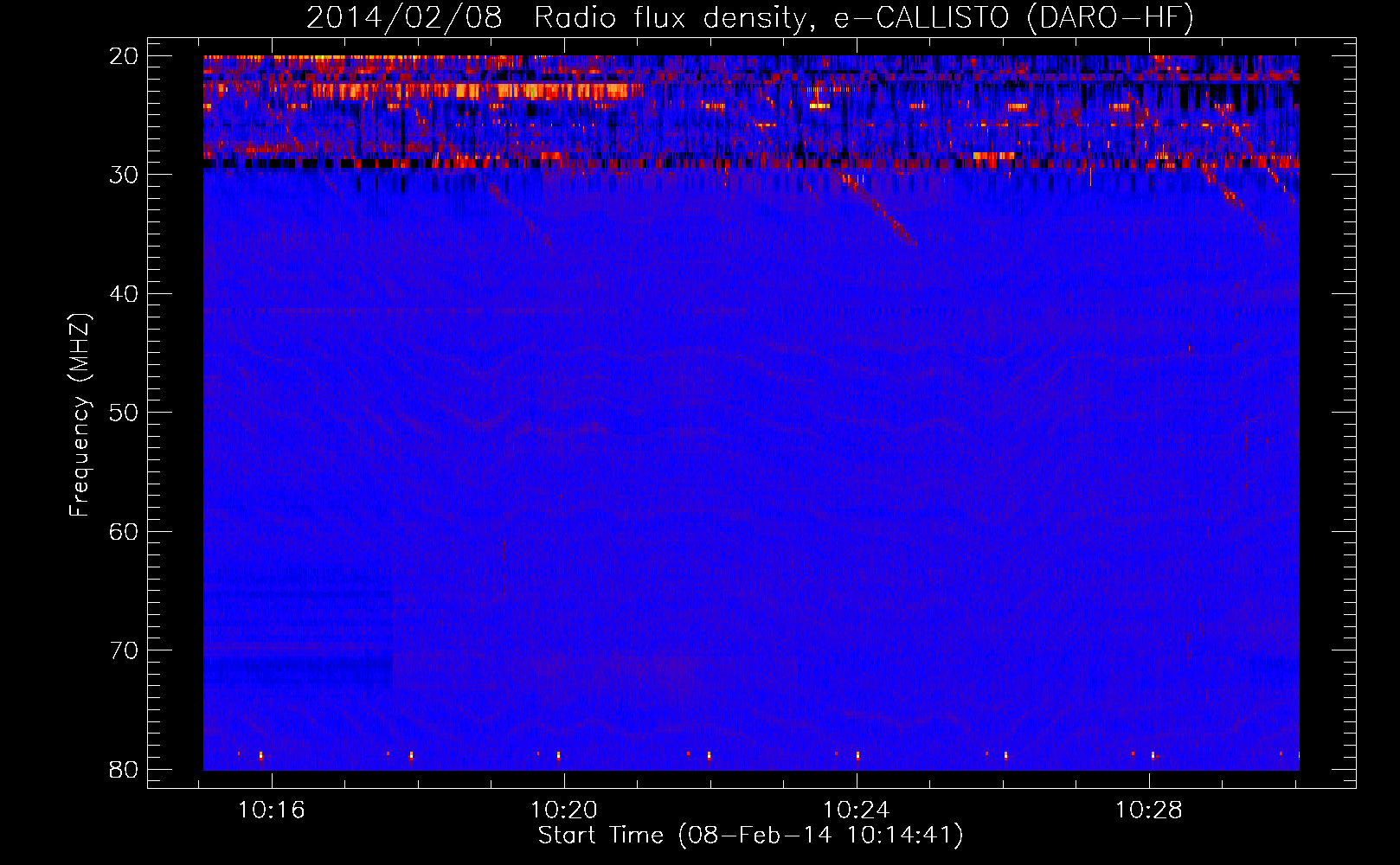Viewport: 1400px width, 865px height.
Task: Click the '80' frequency tick label
Action: (x=124, y=770)
